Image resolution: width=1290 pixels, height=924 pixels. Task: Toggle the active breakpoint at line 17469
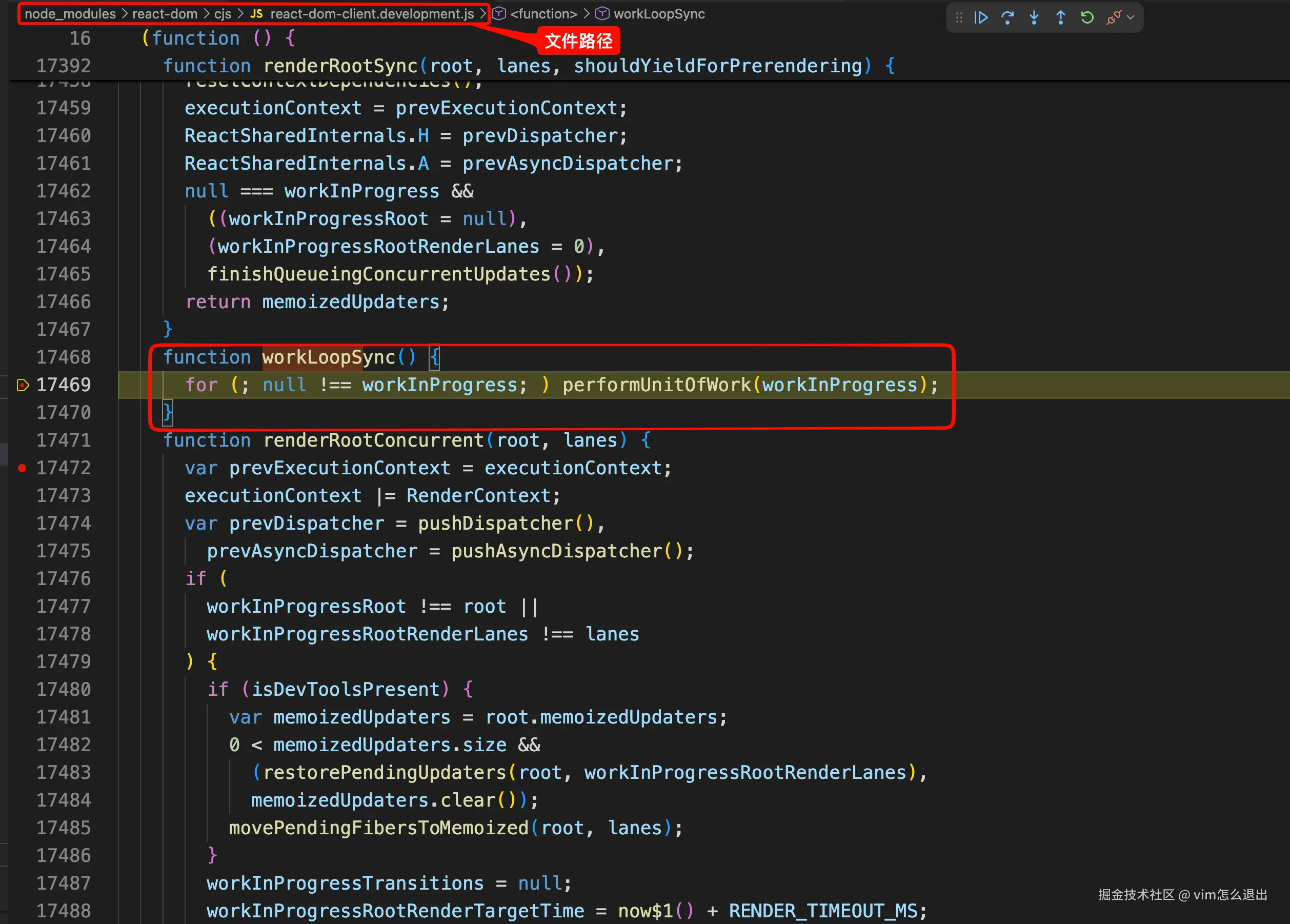click(x=22, y=385)
